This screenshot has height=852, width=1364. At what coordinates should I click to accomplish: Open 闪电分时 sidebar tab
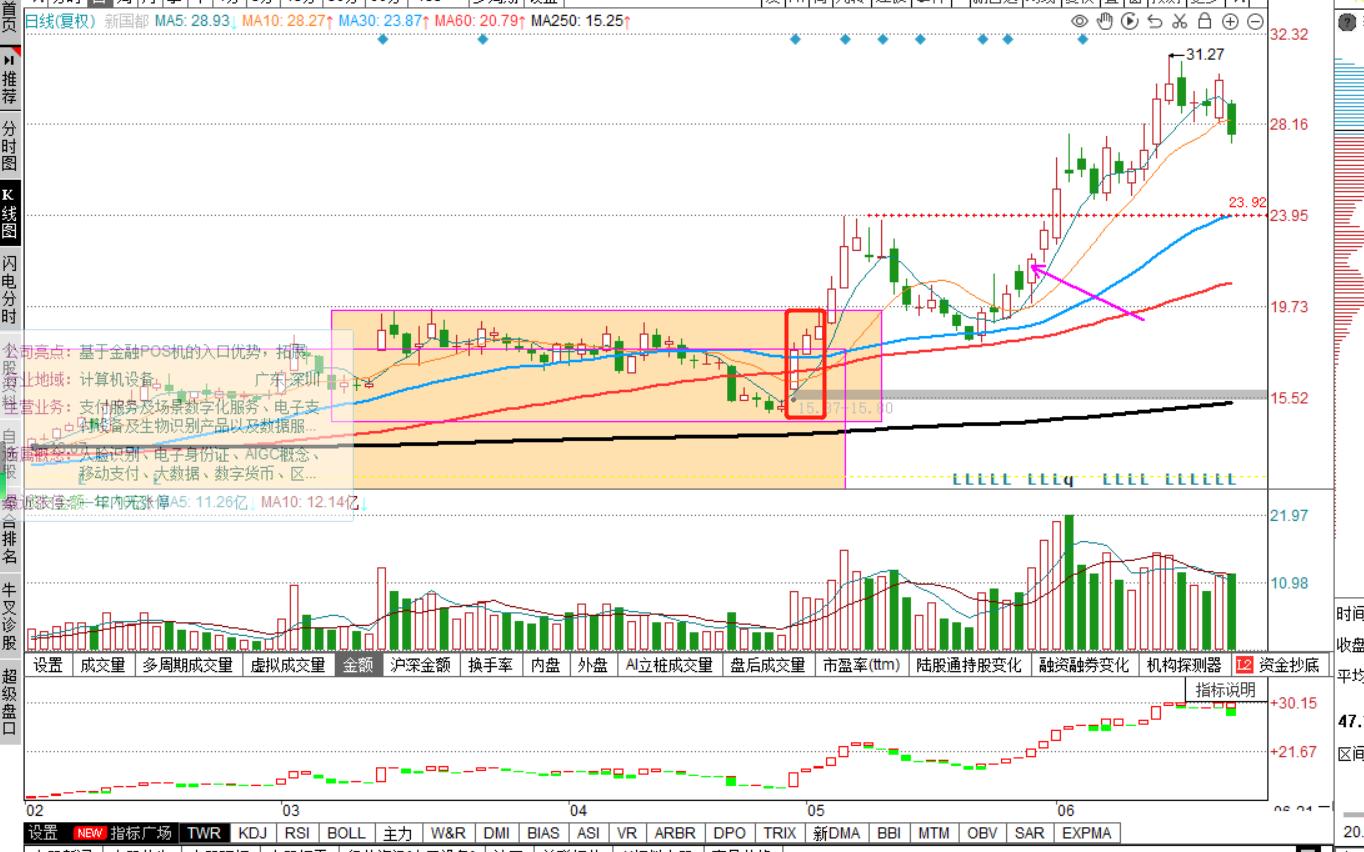(x=9, y=290)
